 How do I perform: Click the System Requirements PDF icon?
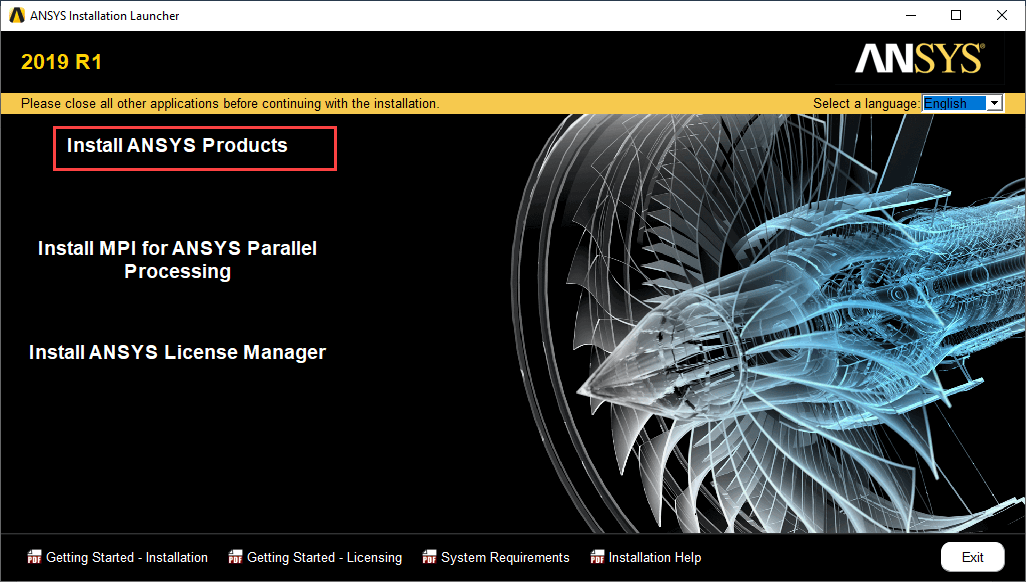[429, 557]
